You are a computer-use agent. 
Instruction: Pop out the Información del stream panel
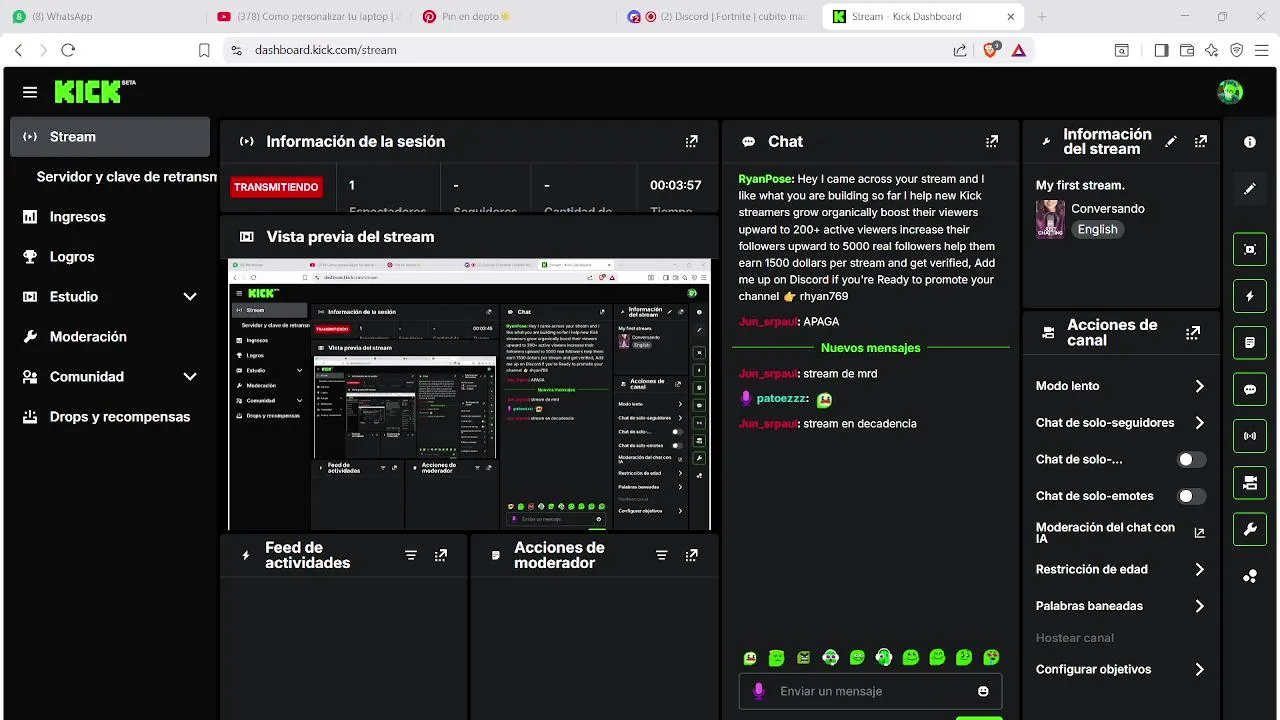coord(1201,142)
